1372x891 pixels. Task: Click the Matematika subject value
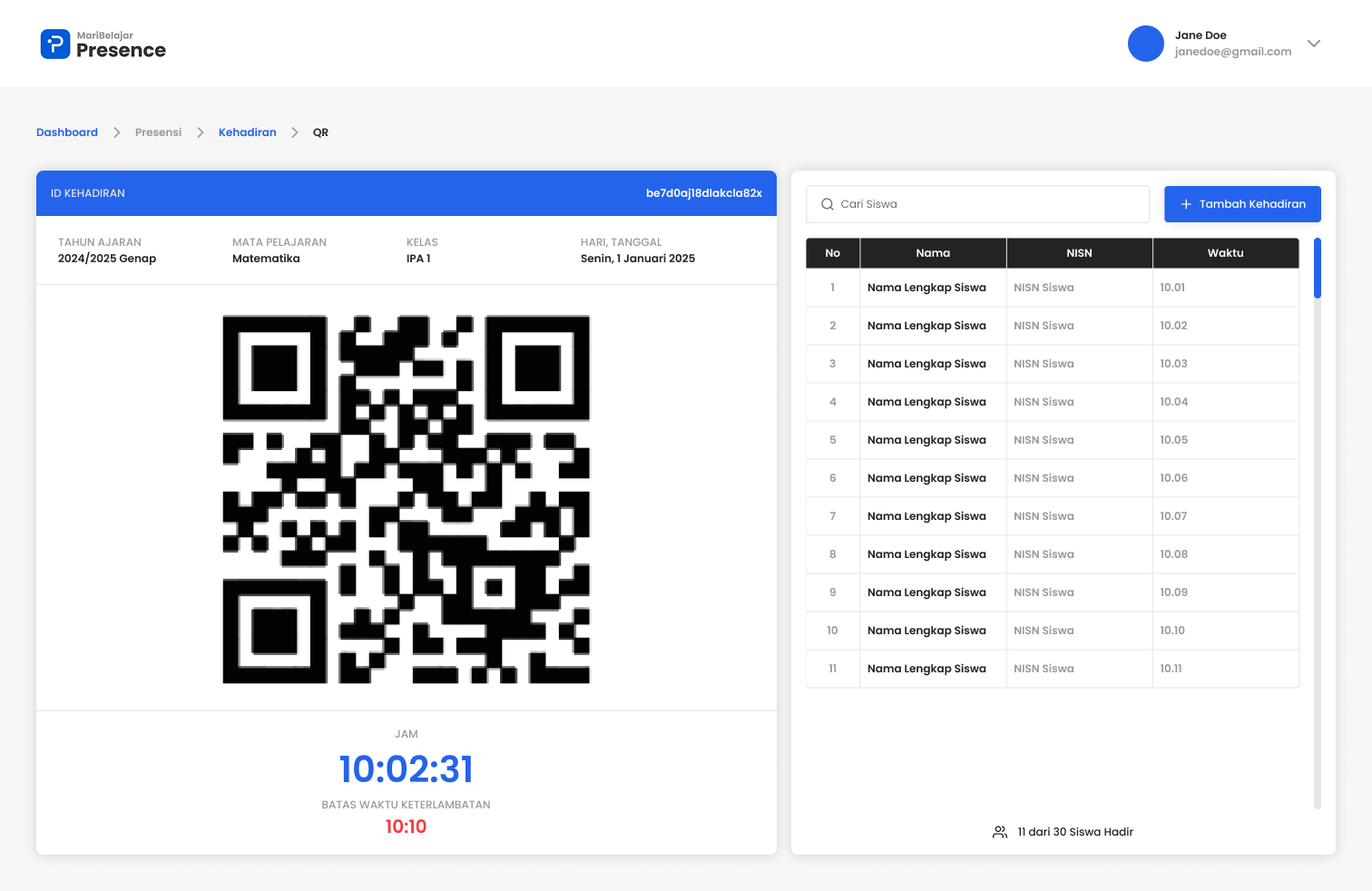pos(266,259)
